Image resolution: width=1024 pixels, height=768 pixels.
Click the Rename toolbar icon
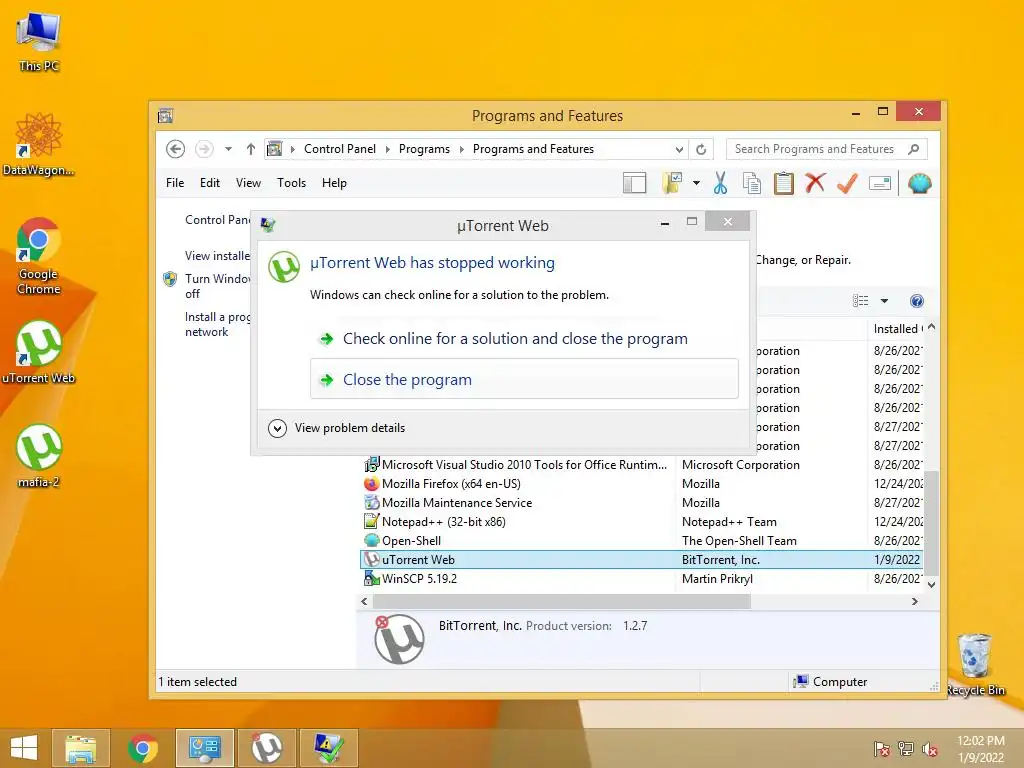point(880,184)
